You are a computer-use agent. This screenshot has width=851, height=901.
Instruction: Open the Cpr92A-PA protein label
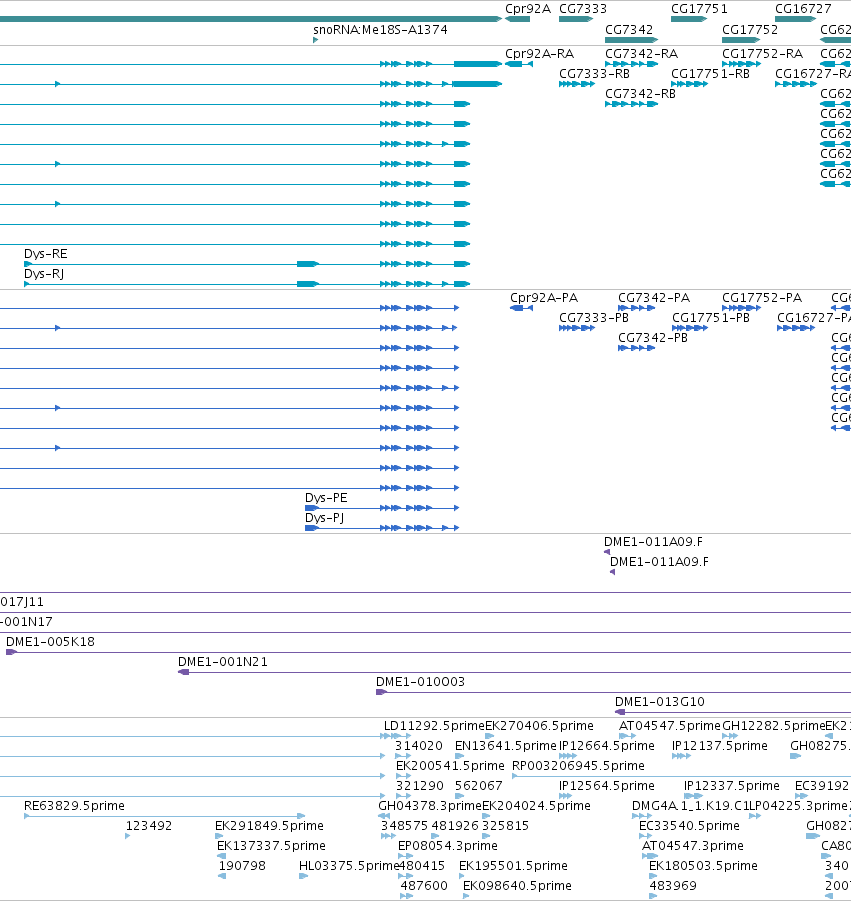point(544,298)
